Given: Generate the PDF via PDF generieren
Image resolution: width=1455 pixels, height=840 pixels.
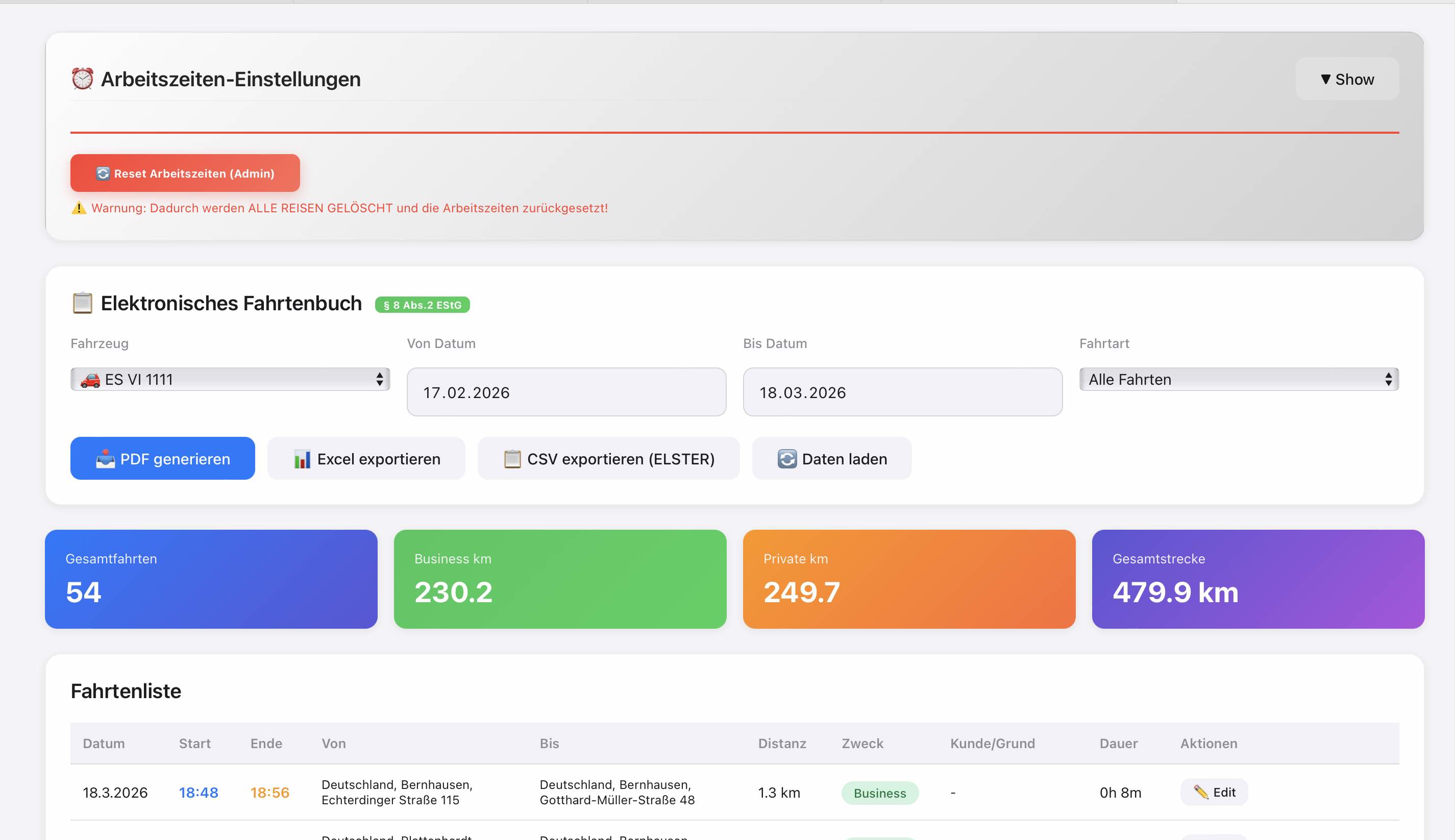Looking at the screenshot, I should click(x=163, y=459).
